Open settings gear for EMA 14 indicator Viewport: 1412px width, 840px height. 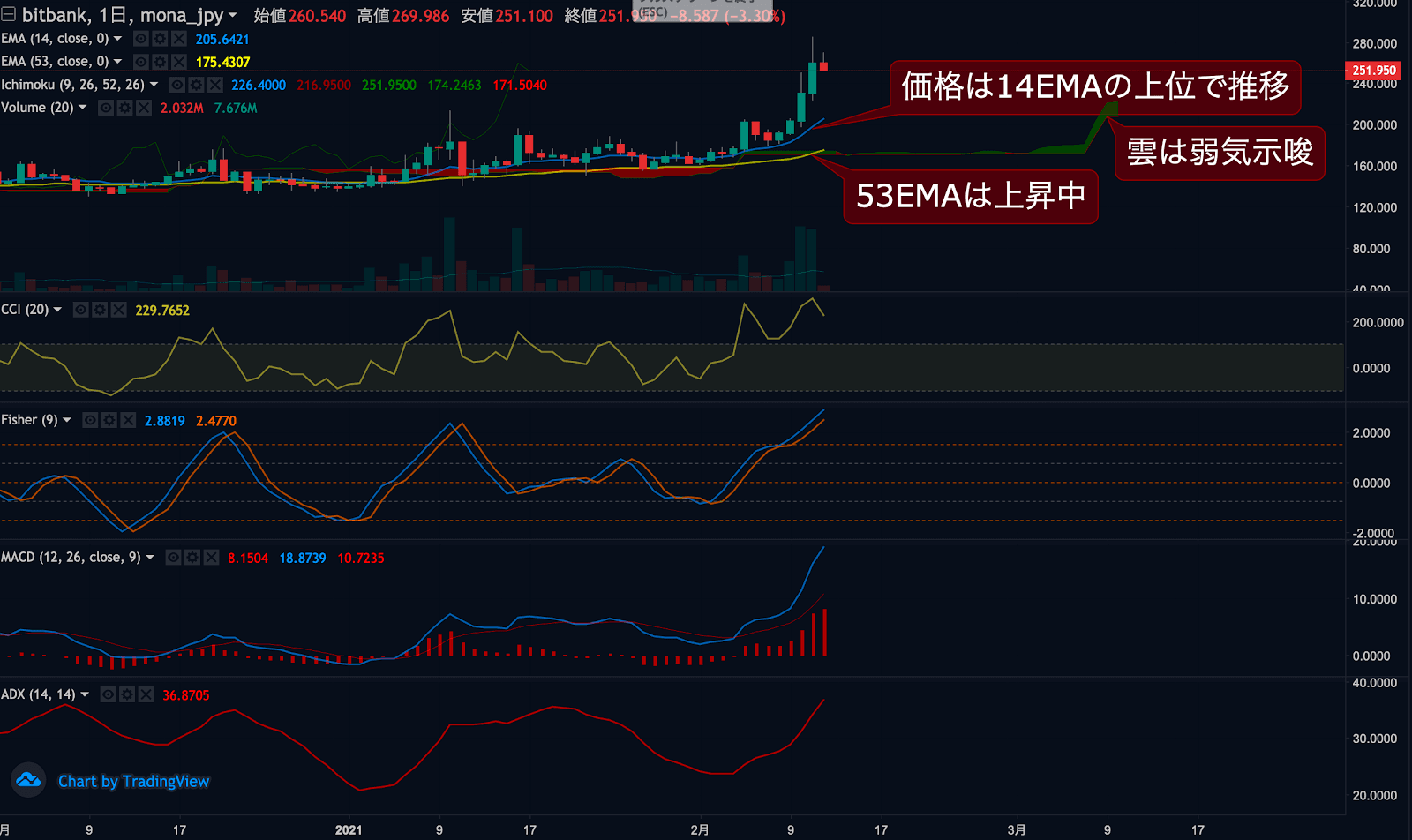pos(160,39)
